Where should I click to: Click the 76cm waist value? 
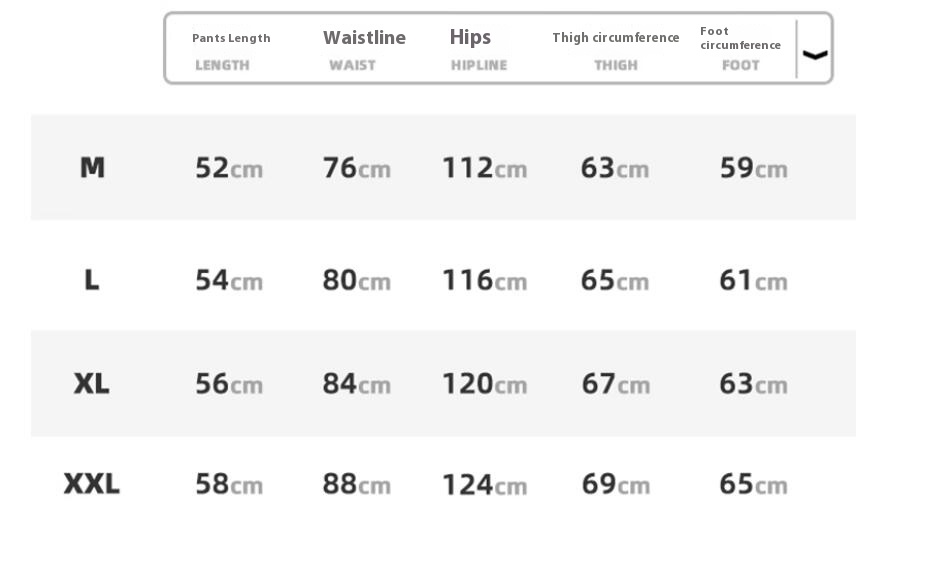(356, 168)
